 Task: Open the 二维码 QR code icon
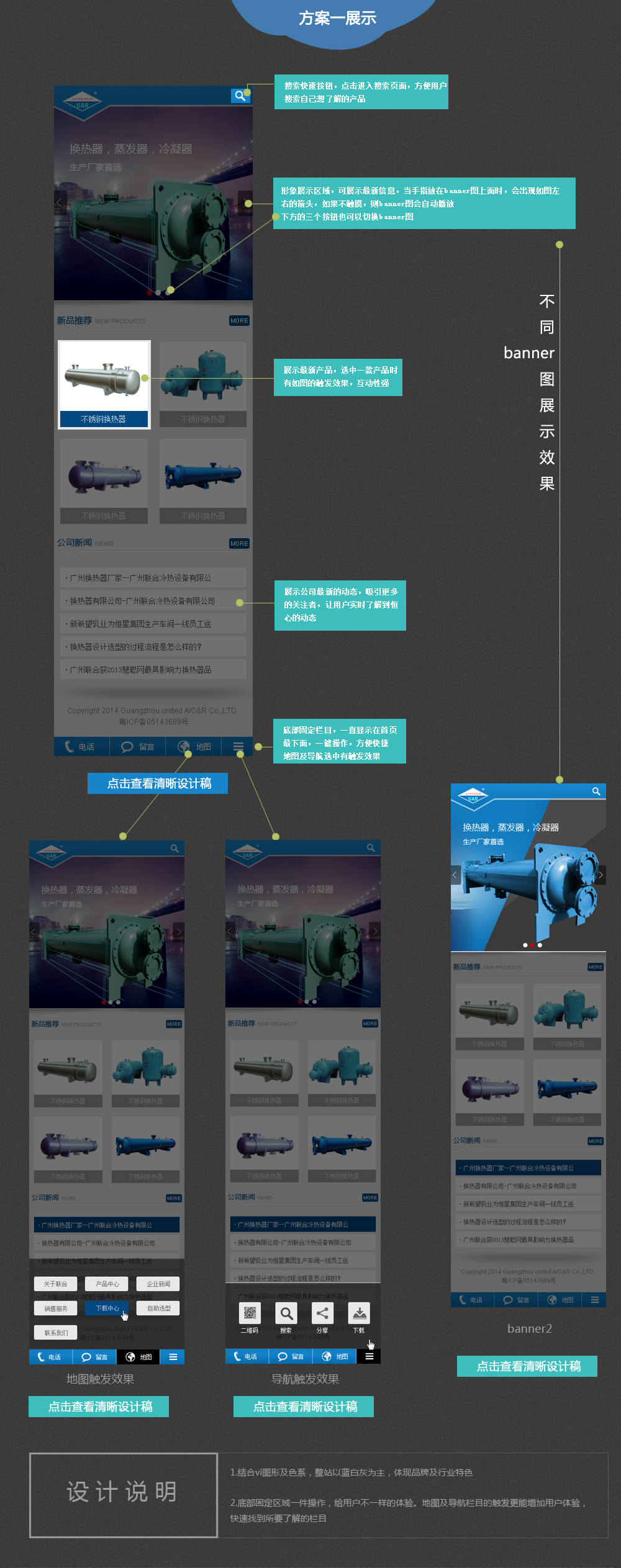click(x=250, y=1312)
